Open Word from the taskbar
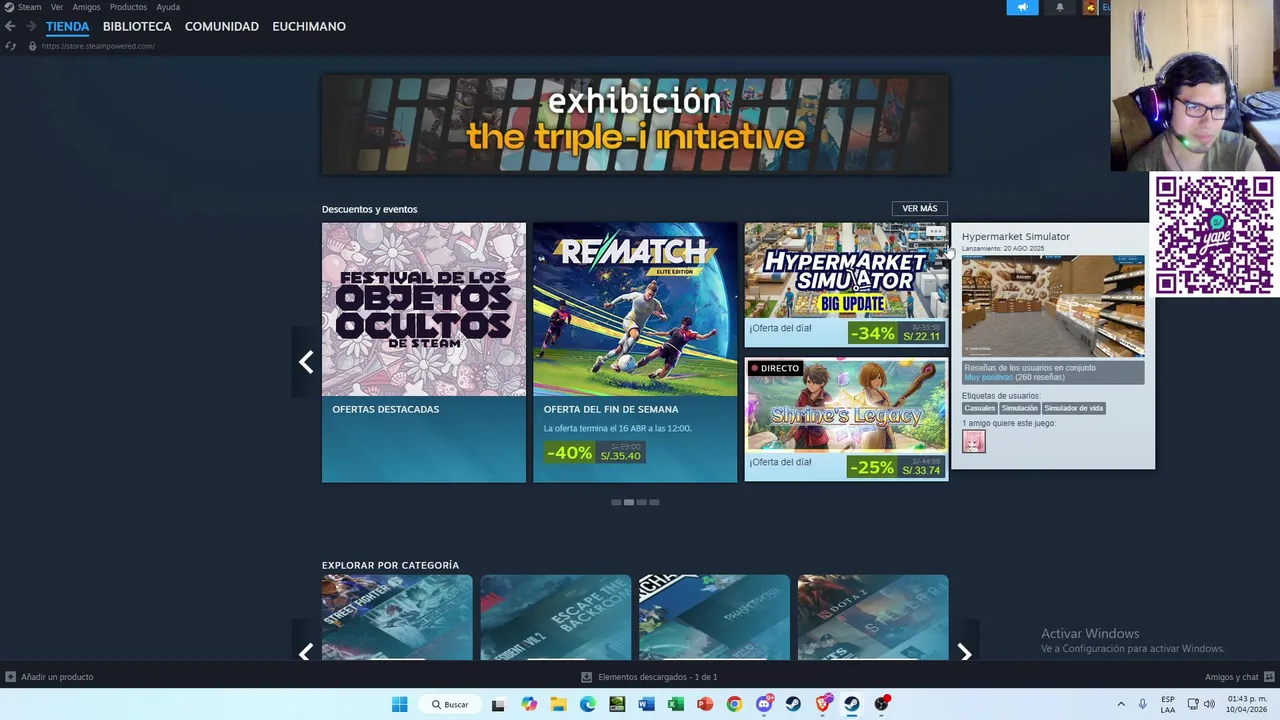 [646, 704]
